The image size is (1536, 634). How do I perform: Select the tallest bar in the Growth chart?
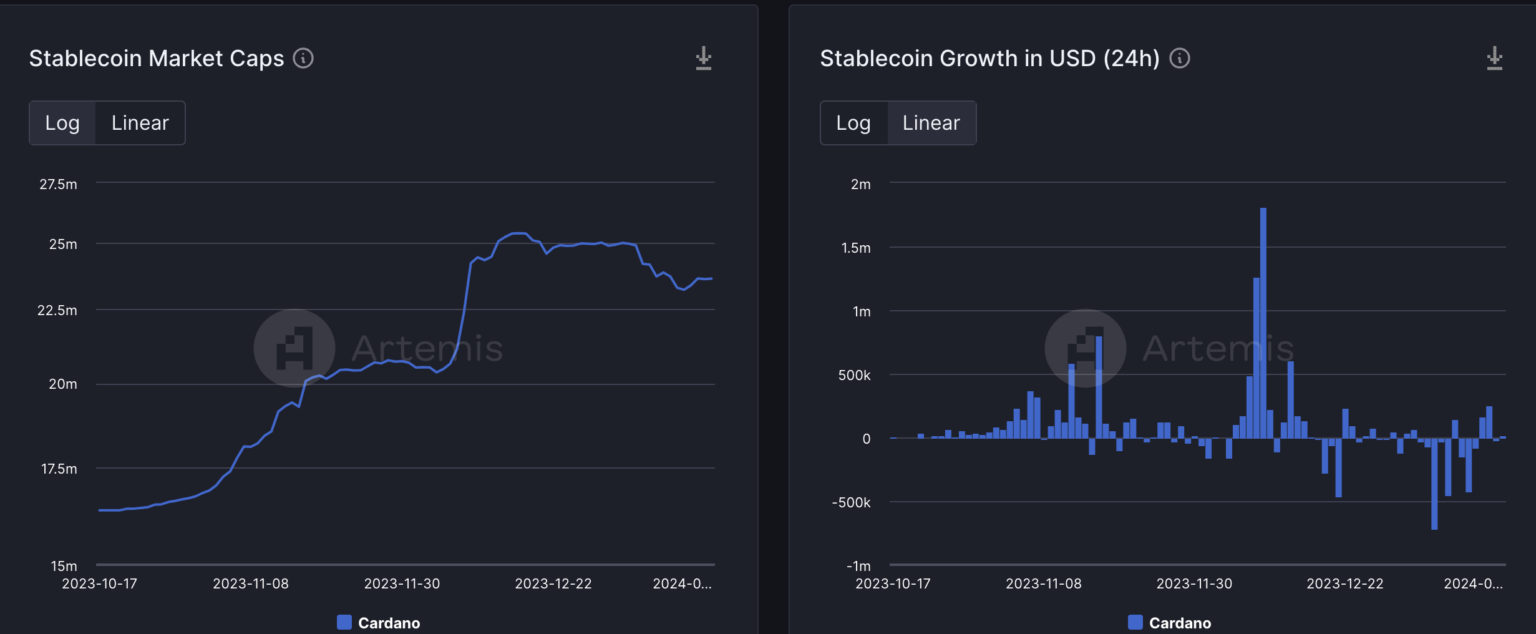(x=1263, y=322)
